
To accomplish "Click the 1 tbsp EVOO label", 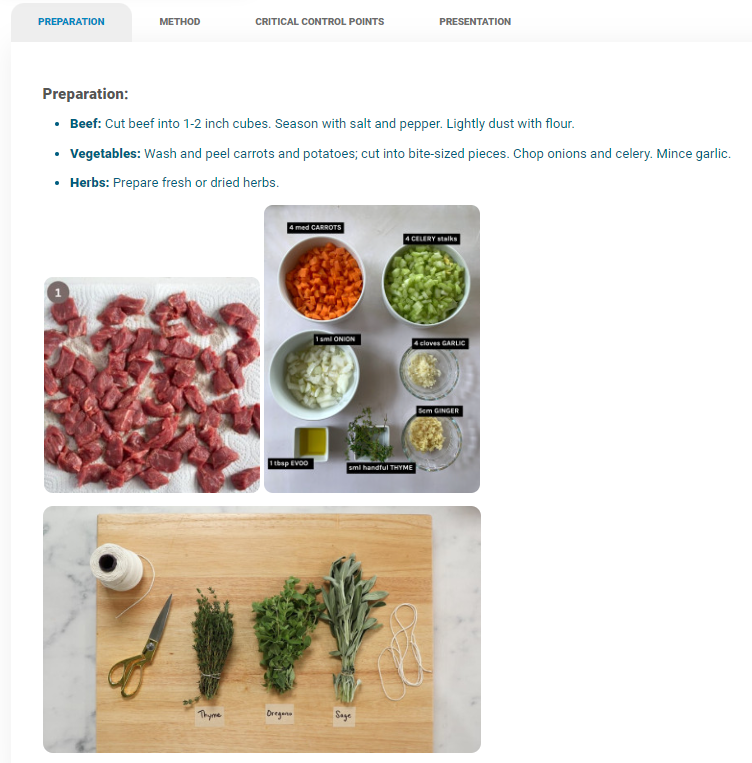I will 291,463.
